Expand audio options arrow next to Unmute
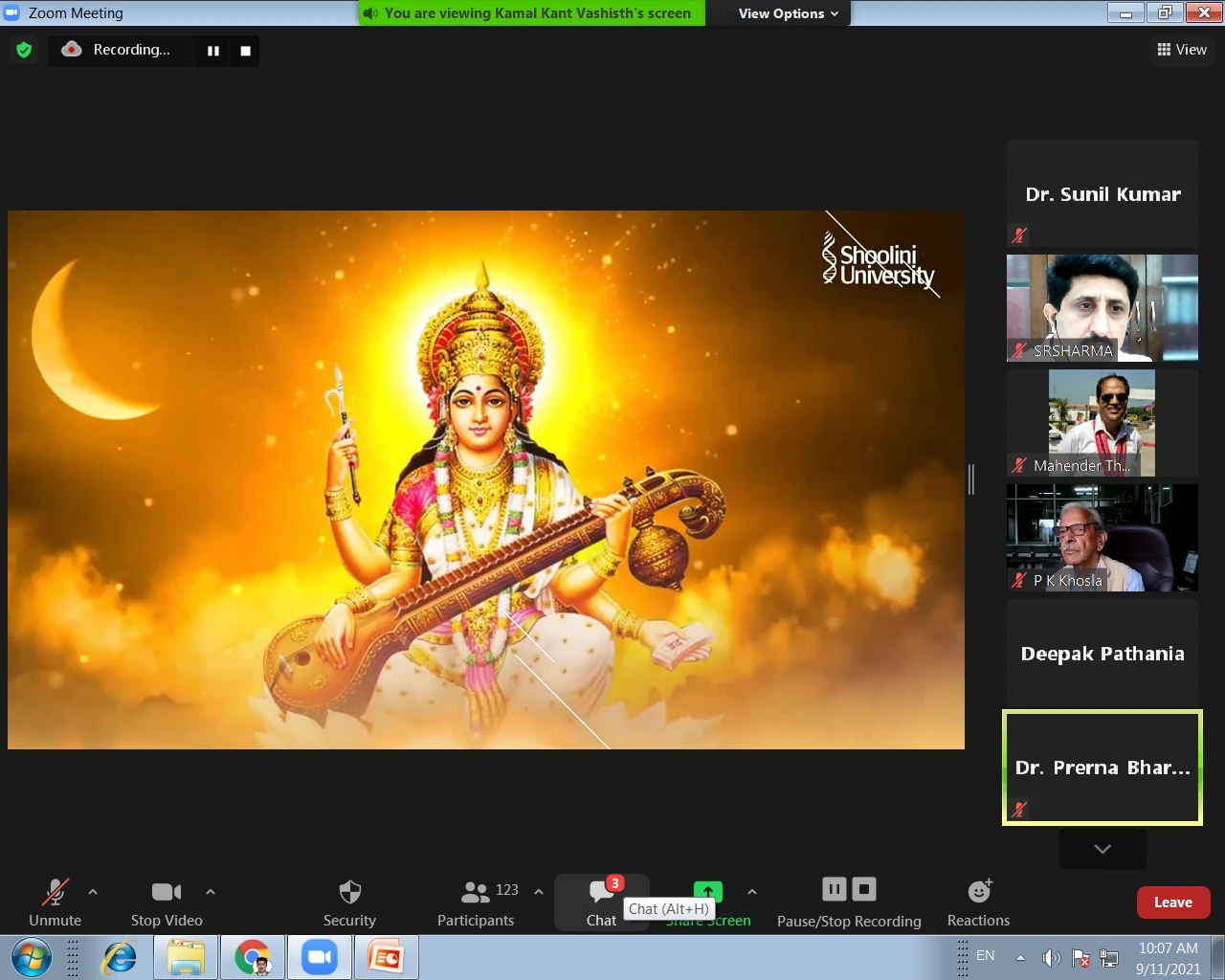Screen dimensions: 1225x980 [x=93, y=892]
